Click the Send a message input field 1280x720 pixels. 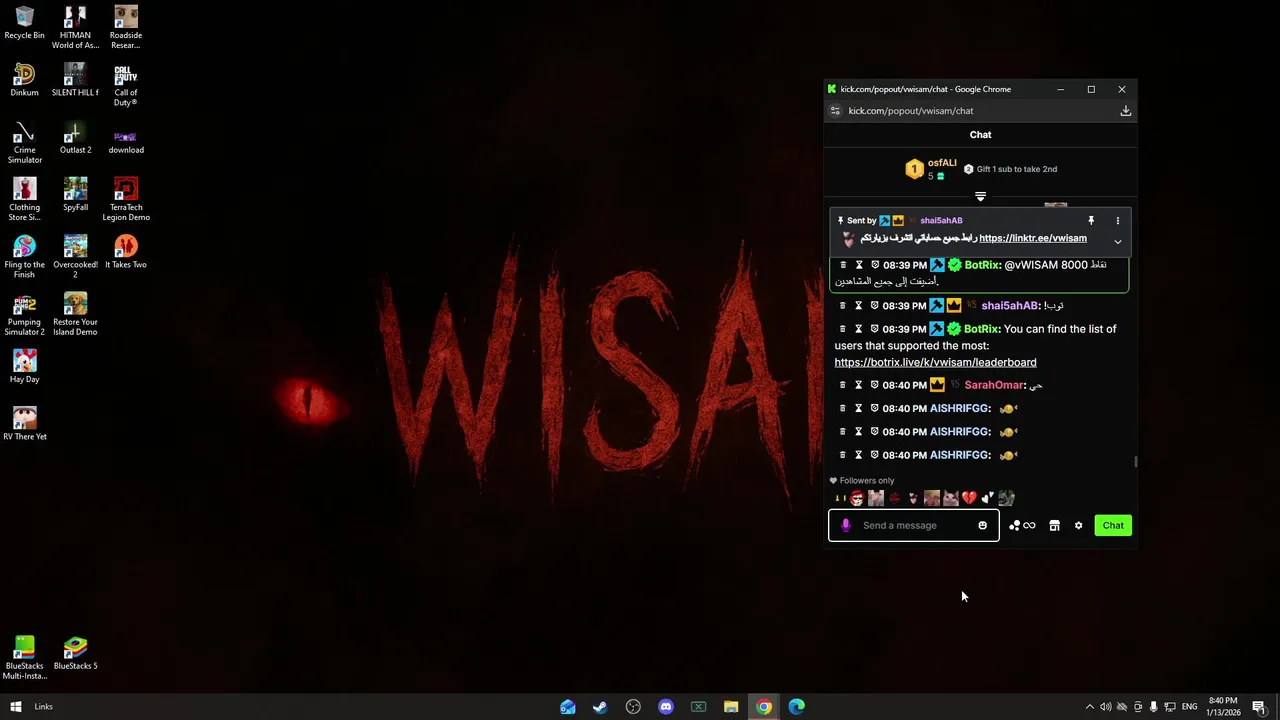click(x=914, y=526)
